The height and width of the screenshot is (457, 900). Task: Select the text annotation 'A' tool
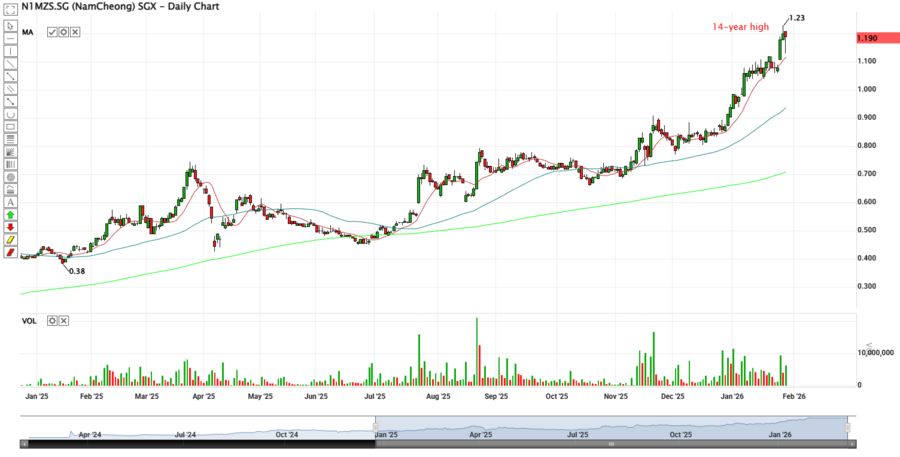pyautogui.click(x=10, y=201)
